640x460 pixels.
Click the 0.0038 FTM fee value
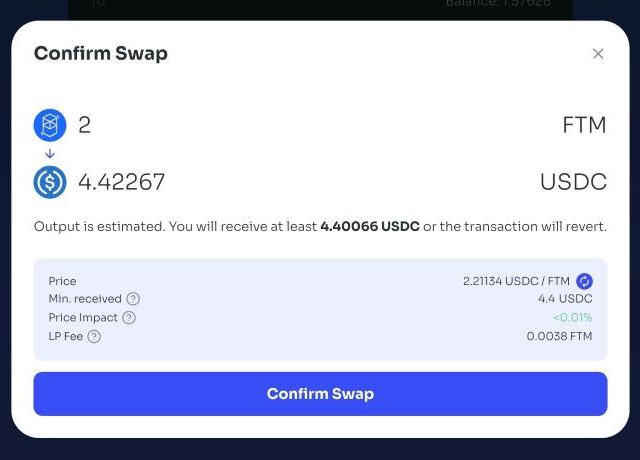[559, 336]
